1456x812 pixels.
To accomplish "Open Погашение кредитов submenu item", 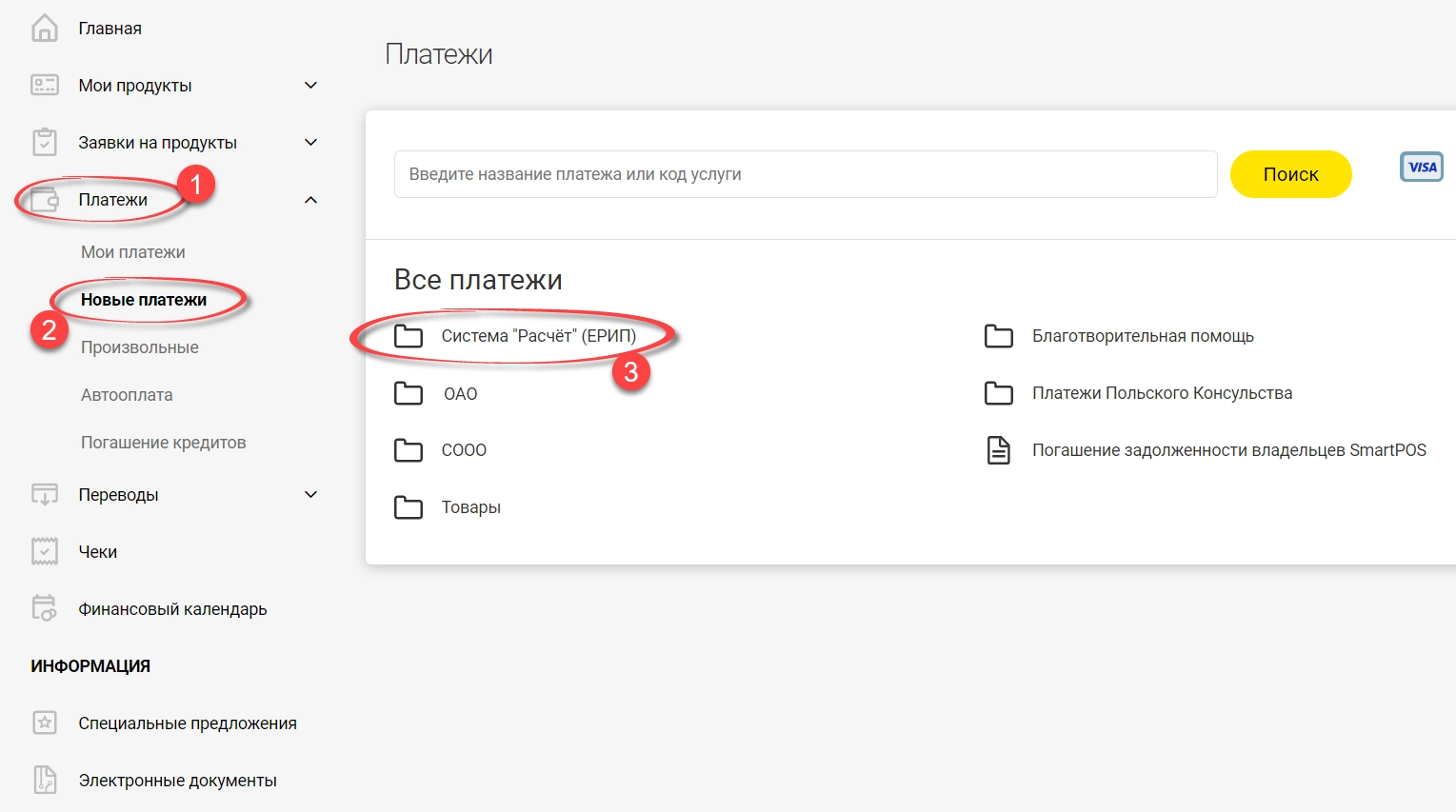I will coord(164,443).
